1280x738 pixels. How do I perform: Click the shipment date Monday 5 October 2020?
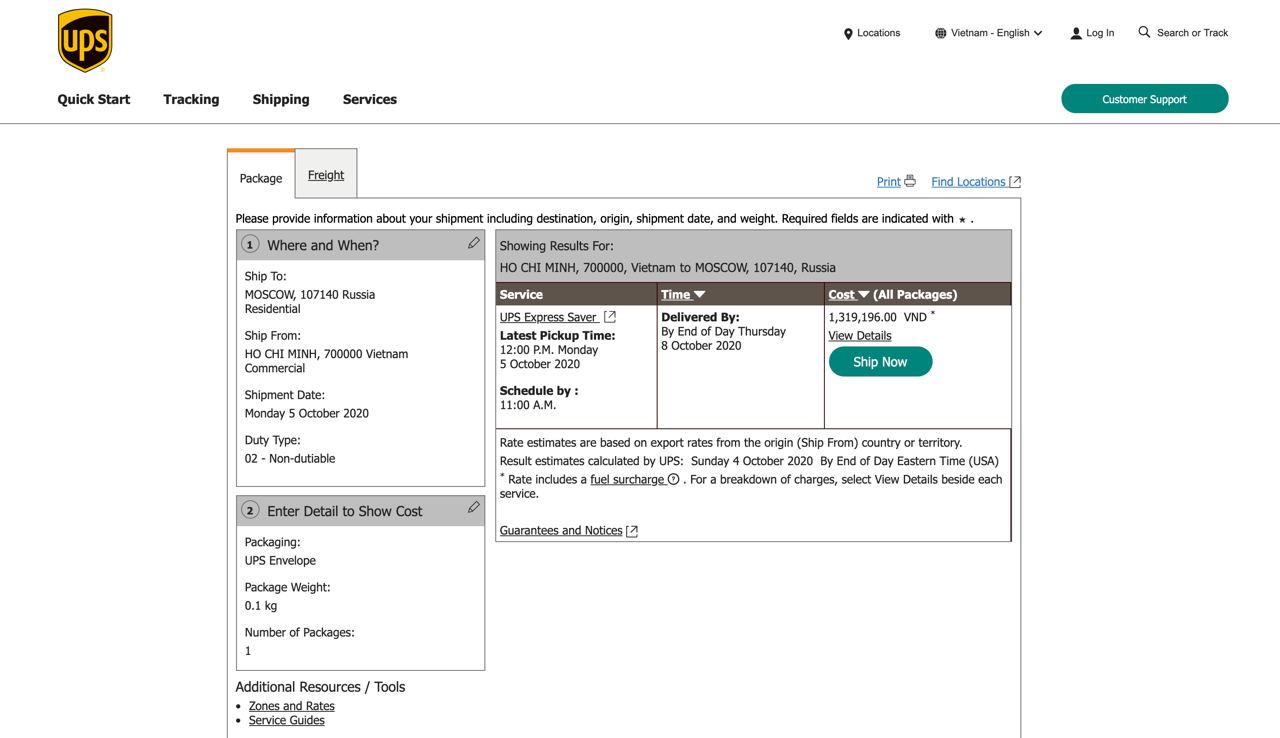(307, 413)
